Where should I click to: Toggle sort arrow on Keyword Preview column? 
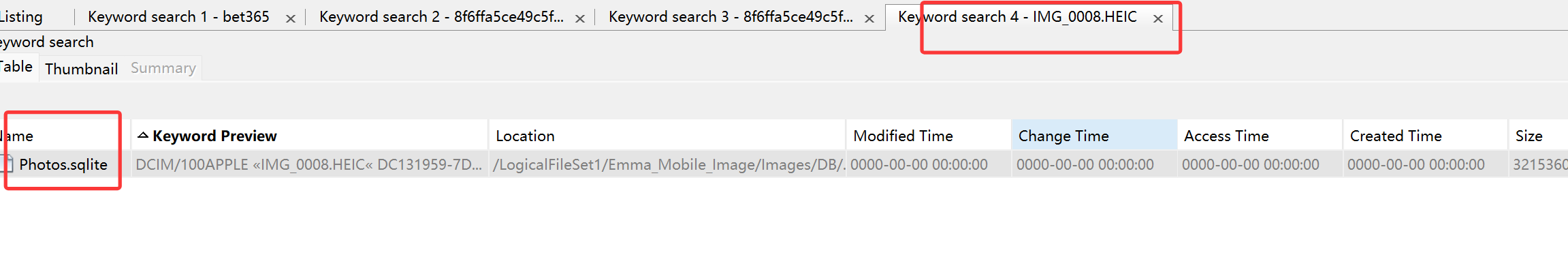click(143, 135)
